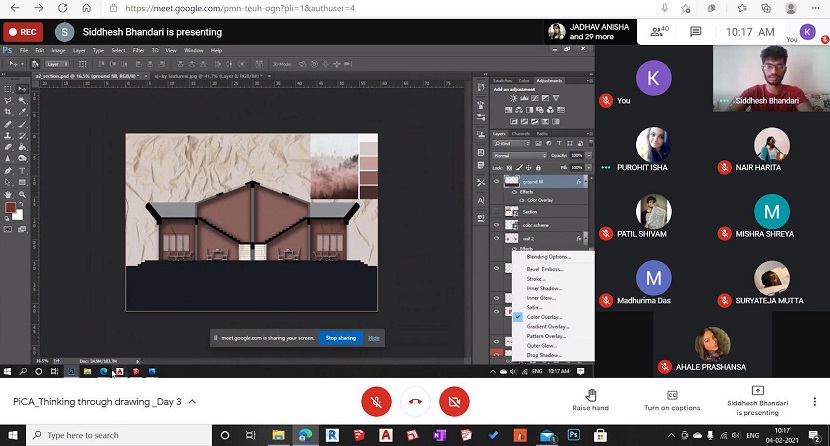Viewport: 830px width, 446px height.
Task: Leave the call with hang-up button
Action: click(415, 401)
